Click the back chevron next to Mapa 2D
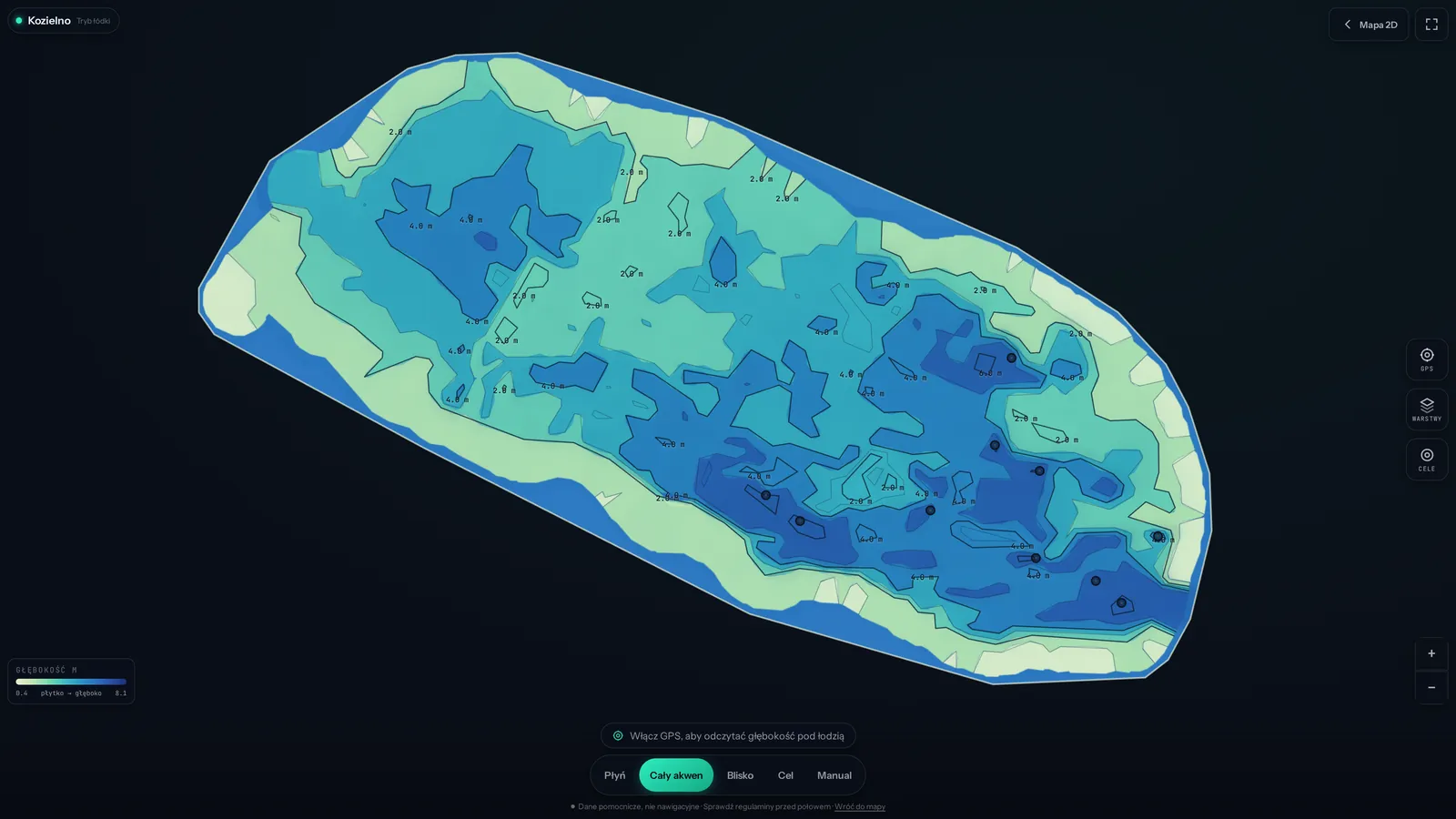The image size is (1456, 819). pos(1348,25)
